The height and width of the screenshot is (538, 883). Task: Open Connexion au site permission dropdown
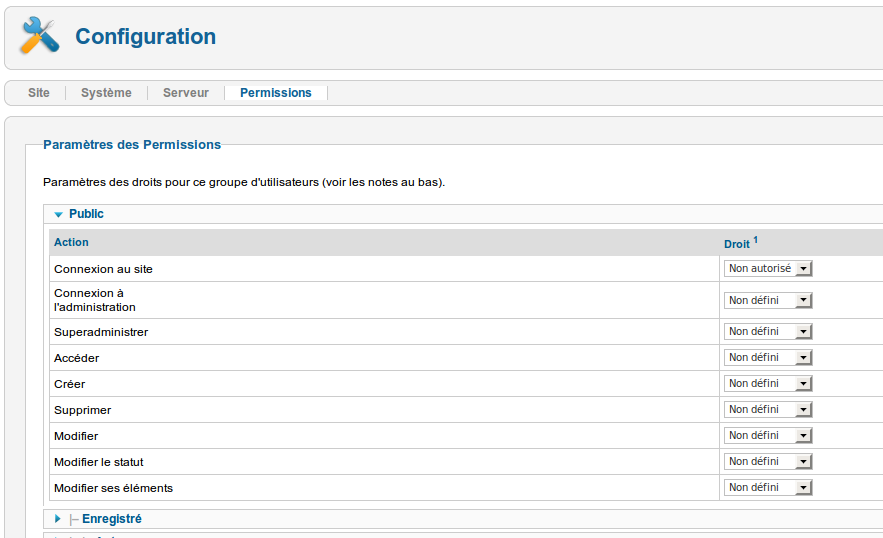(768, 269)
